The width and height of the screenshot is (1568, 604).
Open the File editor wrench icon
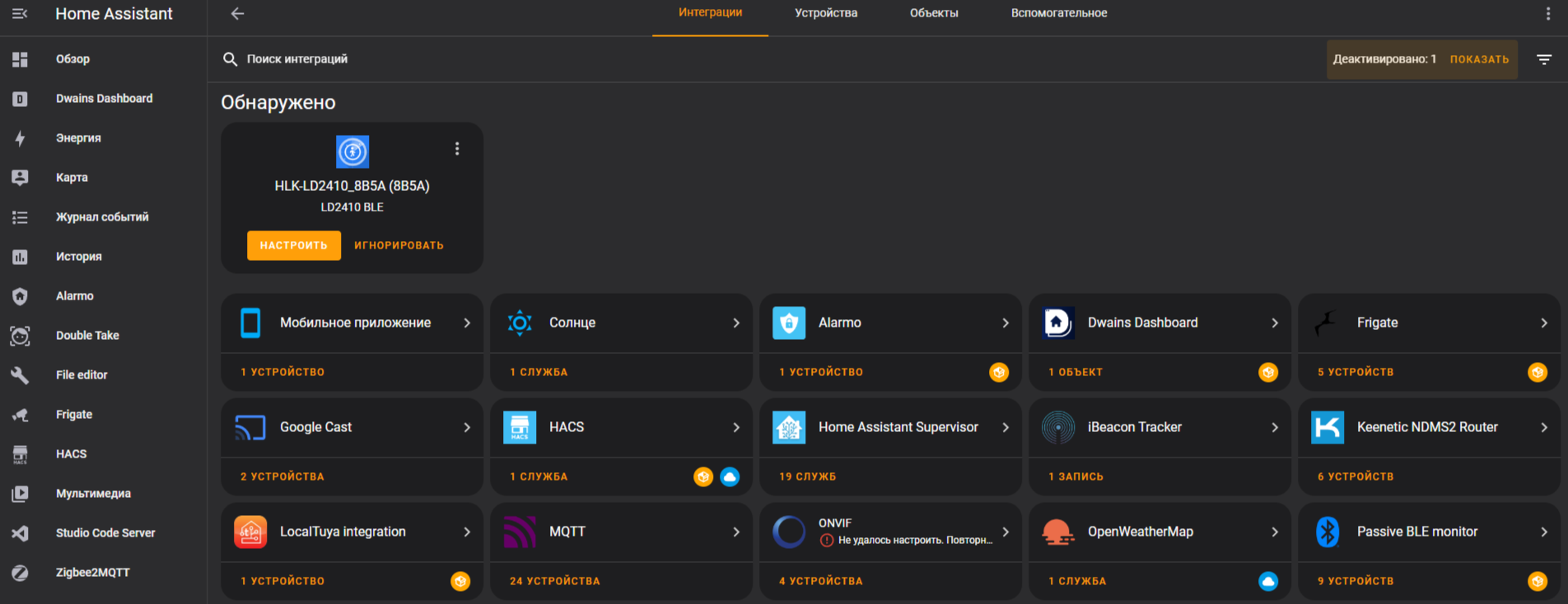[20, 375]
